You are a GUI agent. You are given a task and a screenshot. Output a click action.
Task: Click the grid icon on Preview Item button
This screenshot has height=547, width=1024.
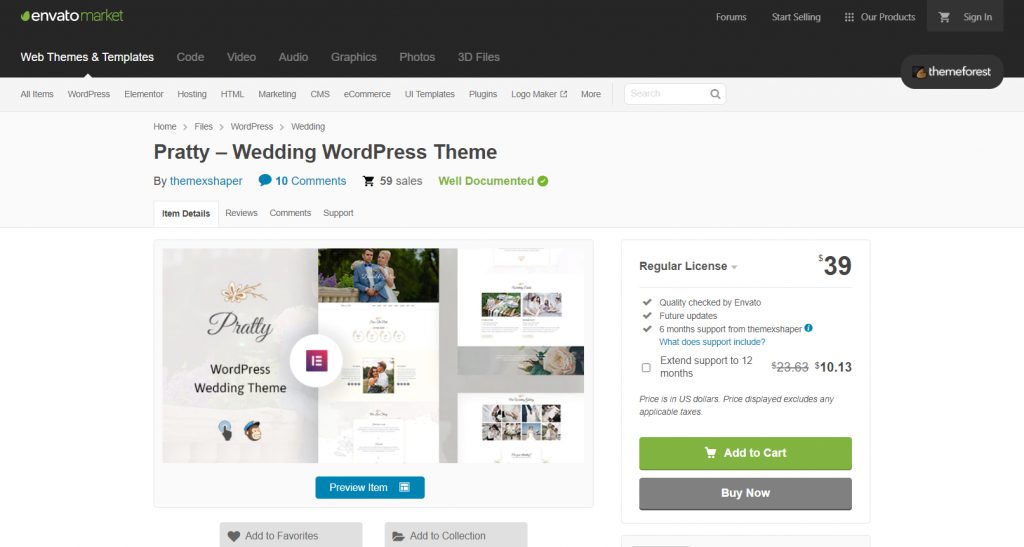tap(404, 488)
